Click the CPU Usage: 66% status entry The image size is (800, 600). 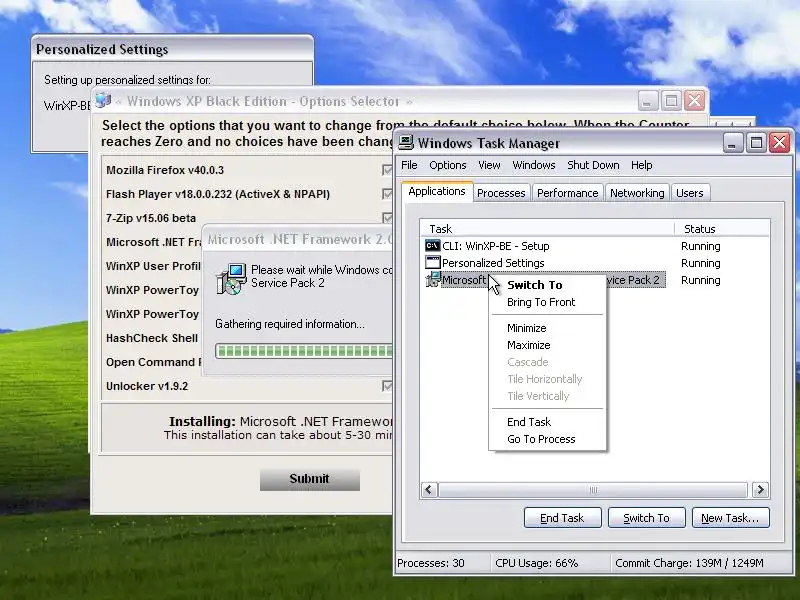click(x=537, y=563)
